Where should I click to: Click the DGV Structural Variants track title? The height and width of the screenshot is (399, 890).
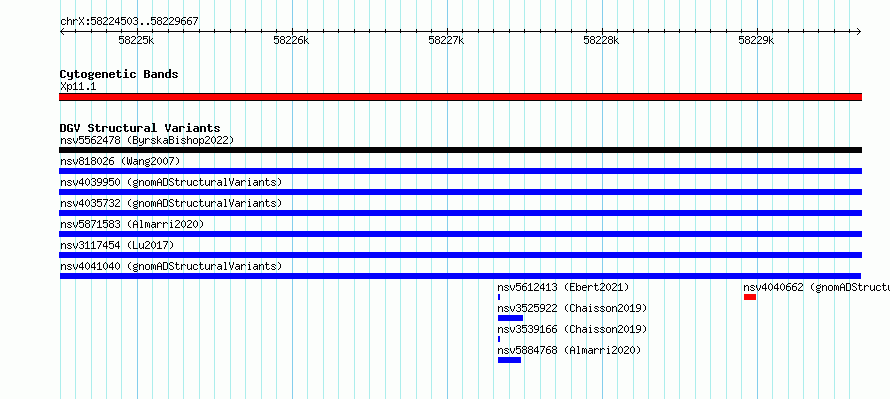click(140, 128)
